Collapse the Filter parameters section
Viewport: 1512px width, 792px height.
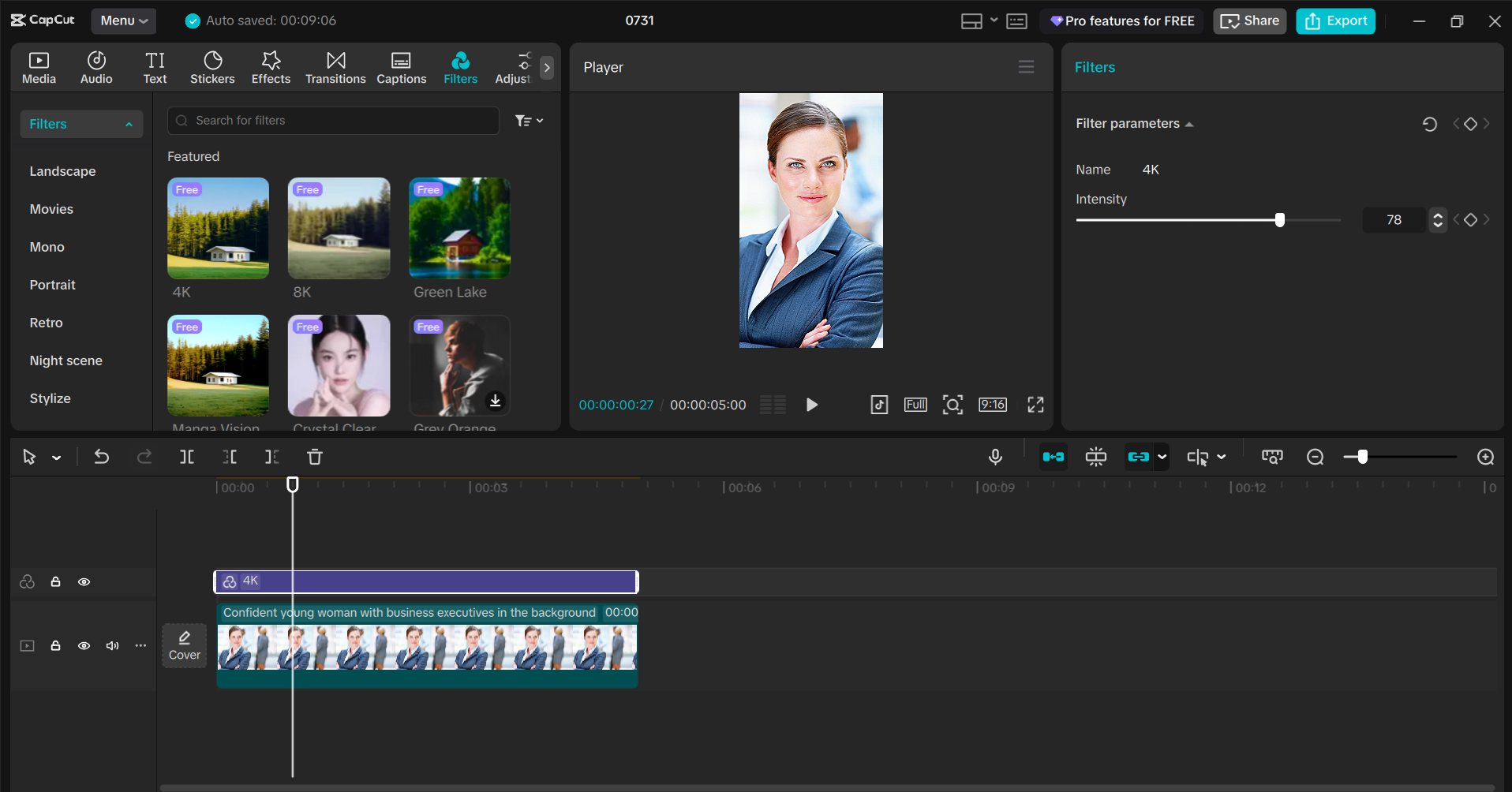pos(1189,123)
